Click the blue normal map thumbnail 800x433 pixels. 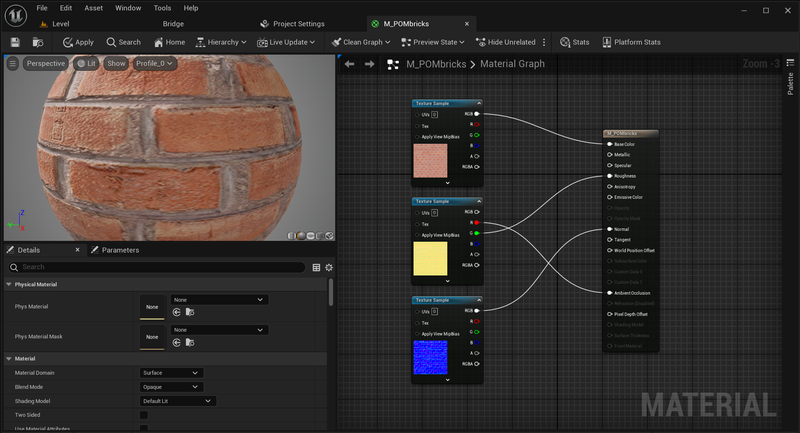430,358
